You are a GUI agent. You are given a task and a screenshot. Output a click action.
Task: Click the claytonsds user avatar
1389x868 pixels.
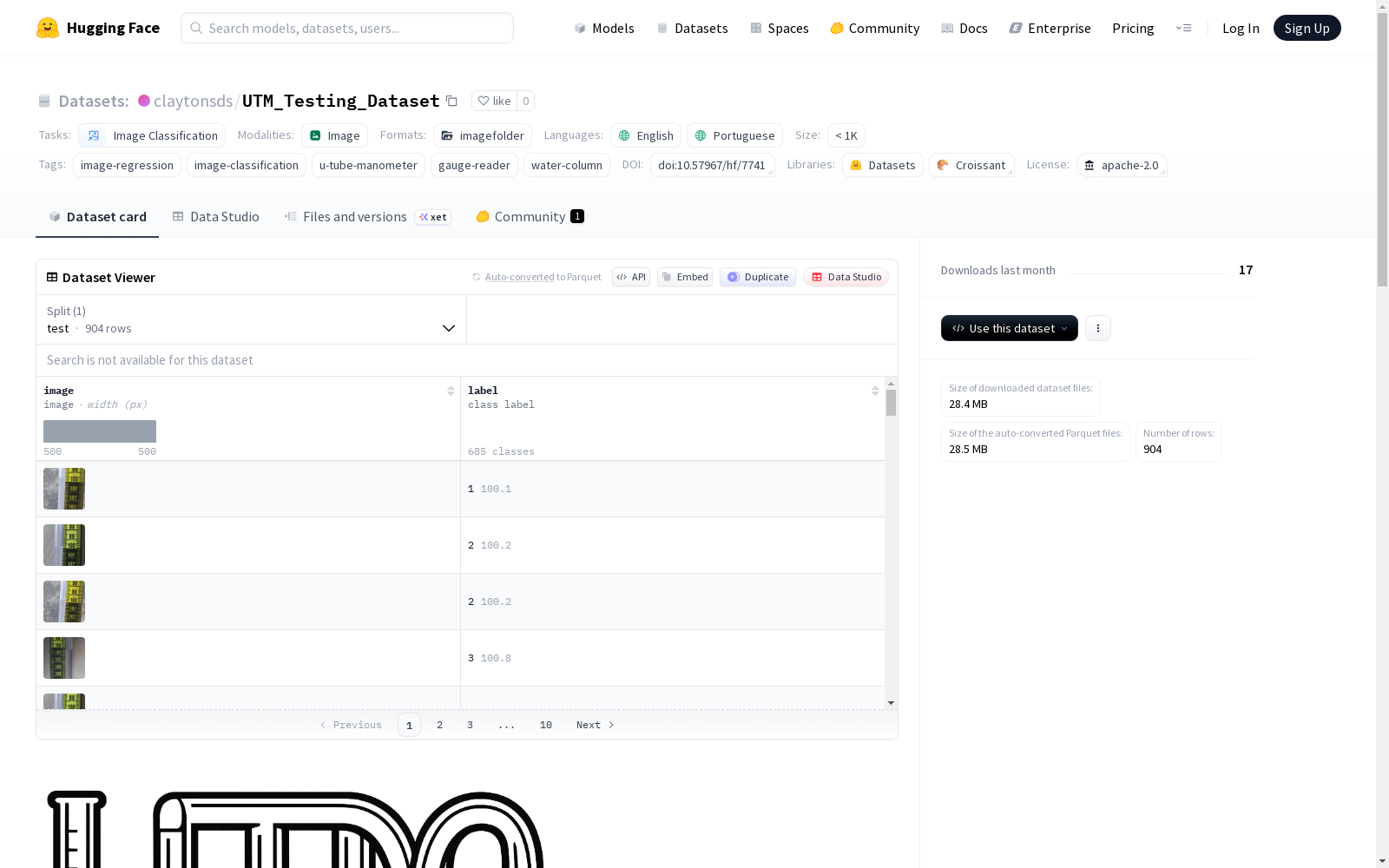[x=144, y=101]
